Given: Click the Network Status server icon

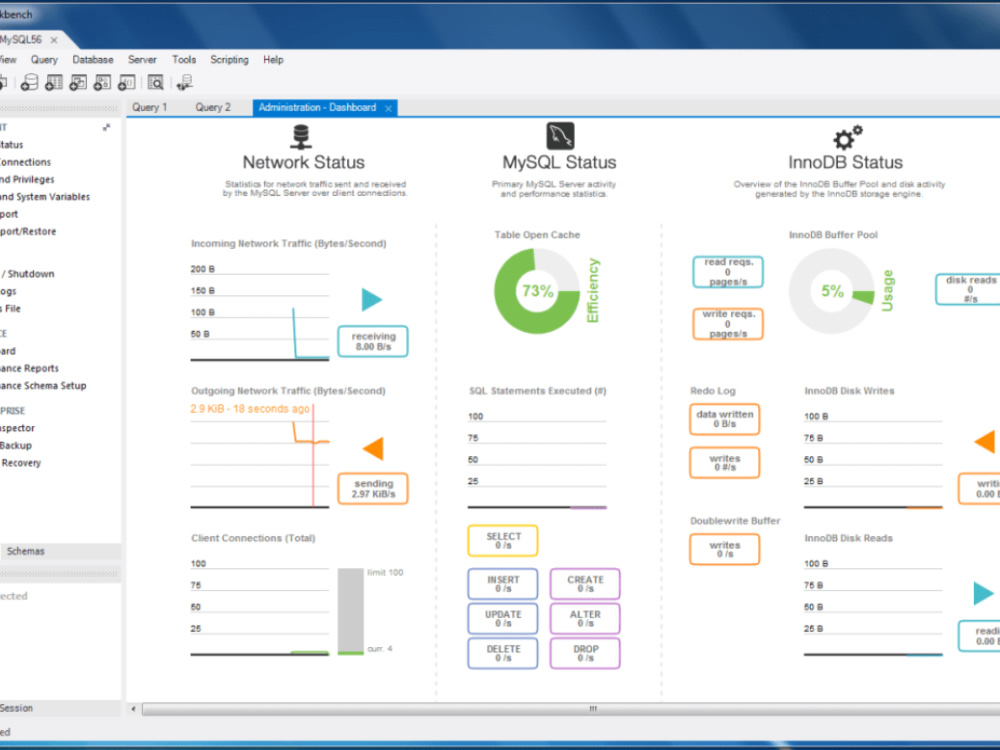Looking at the screenshot, I should [301, 136].
